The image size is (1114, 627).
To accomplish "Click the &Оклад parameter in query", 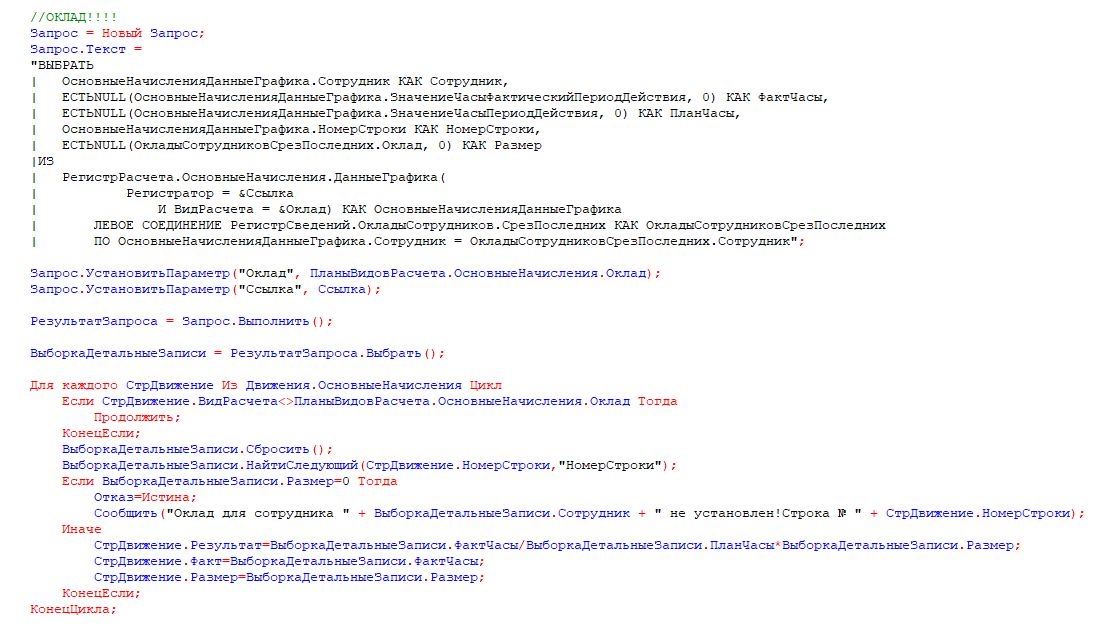I will point(302,209).
